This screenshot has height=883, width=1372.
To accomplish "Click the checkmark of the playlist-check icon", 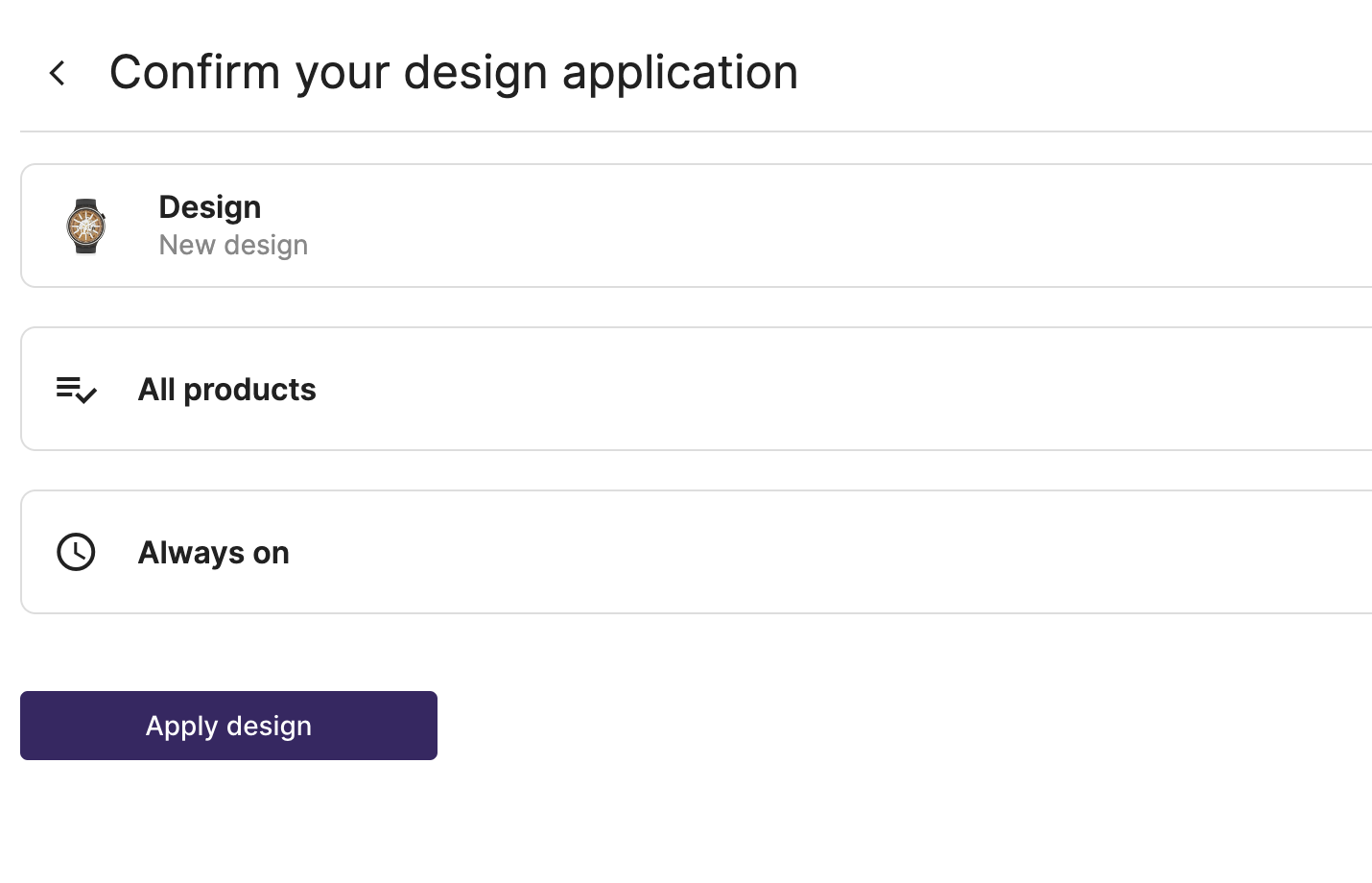I will [86, 394].
